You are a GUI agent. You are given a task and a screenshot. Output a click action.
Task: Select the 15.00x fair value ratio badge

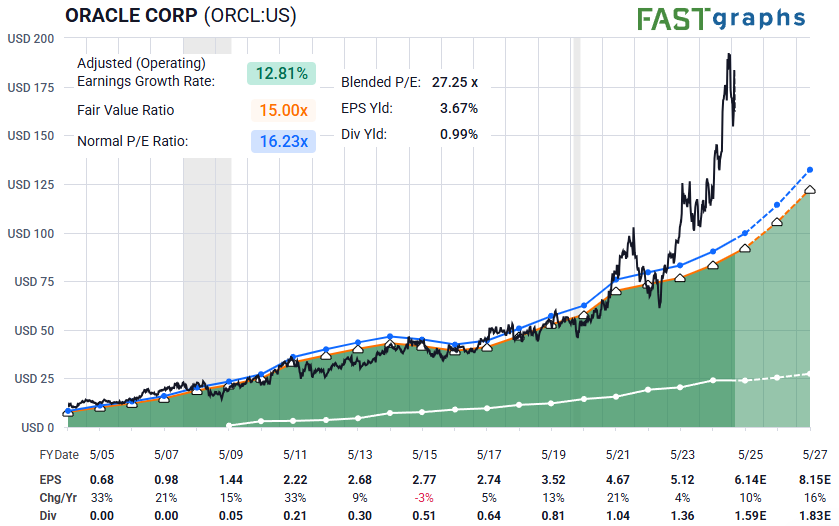click(x=283, y=110)
